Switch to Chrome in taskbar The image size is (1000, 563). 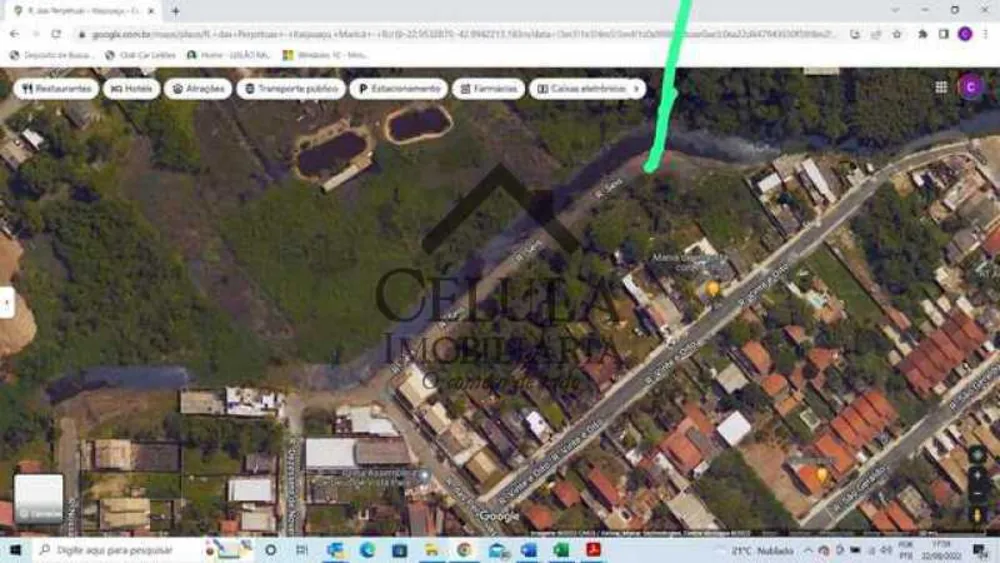[x=464, y=550]
